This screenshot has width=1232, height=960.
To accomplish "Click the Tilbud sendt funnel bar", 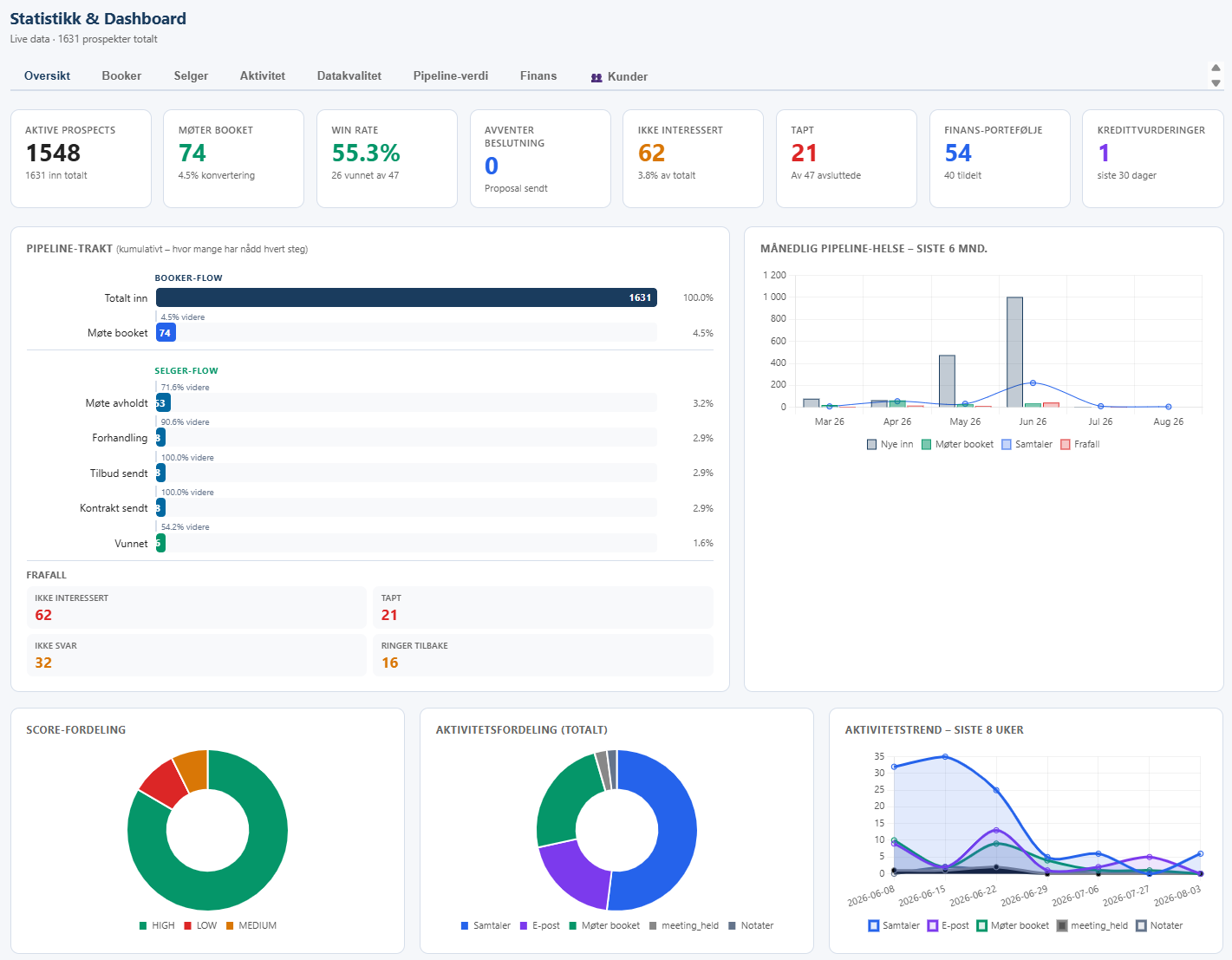I will click(x=160, y=473).
